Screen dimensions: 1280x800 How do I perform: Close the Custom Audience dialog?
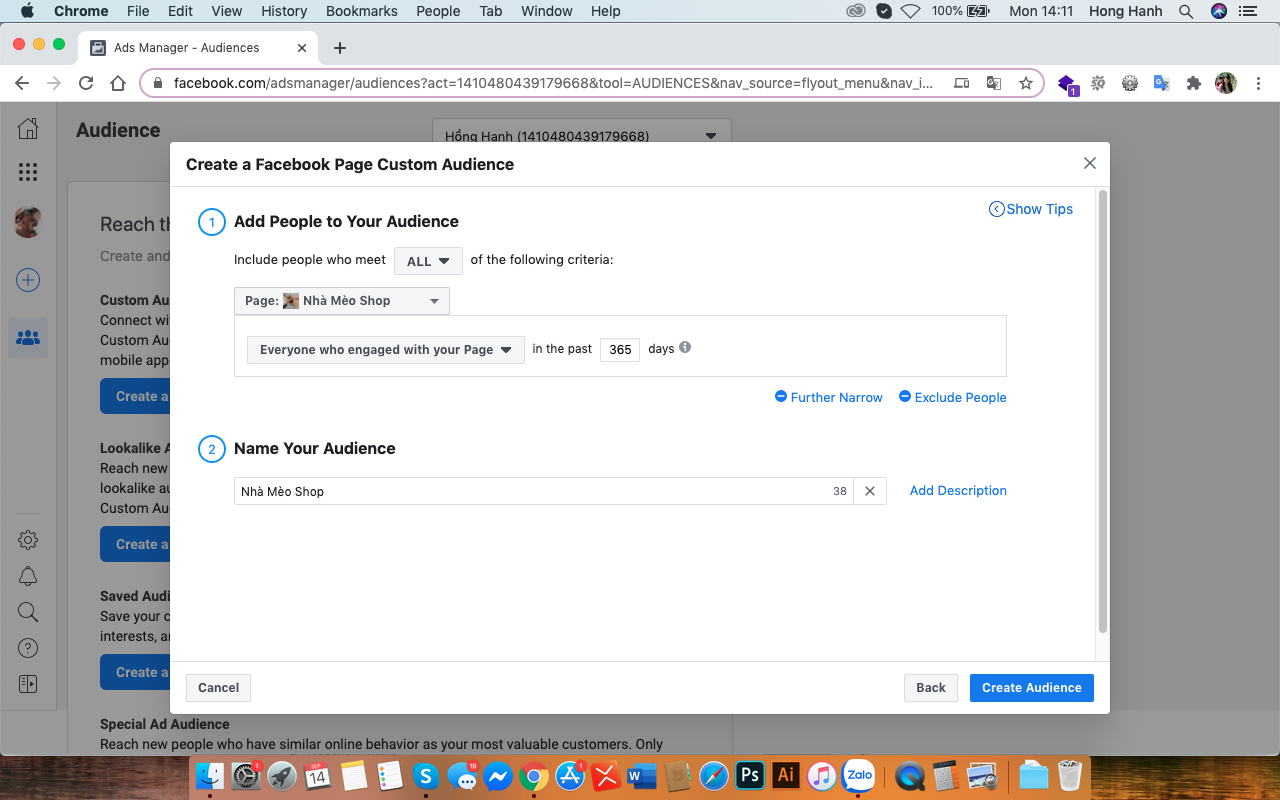[x=1090, y=163]
